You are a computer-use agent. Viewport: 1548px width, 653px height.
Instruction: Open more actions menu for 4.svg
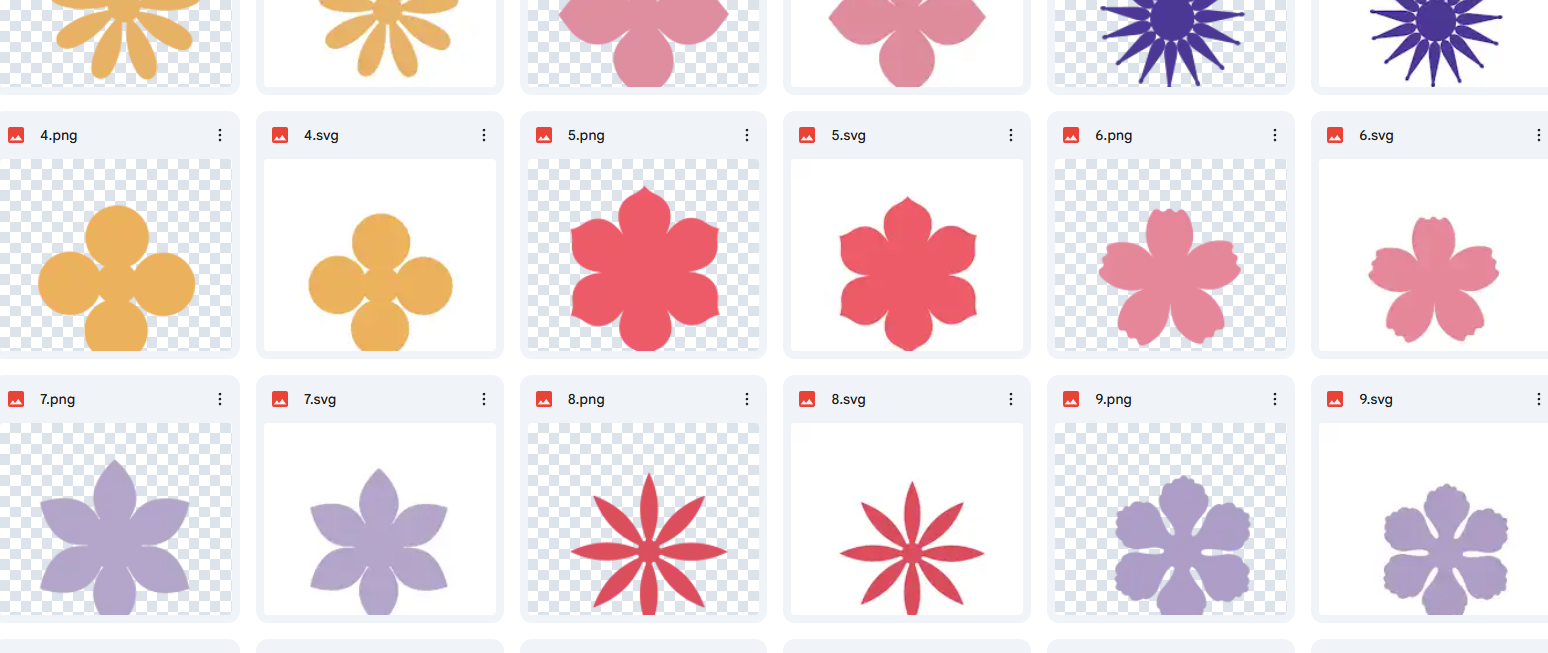click(x=484, y=135)
